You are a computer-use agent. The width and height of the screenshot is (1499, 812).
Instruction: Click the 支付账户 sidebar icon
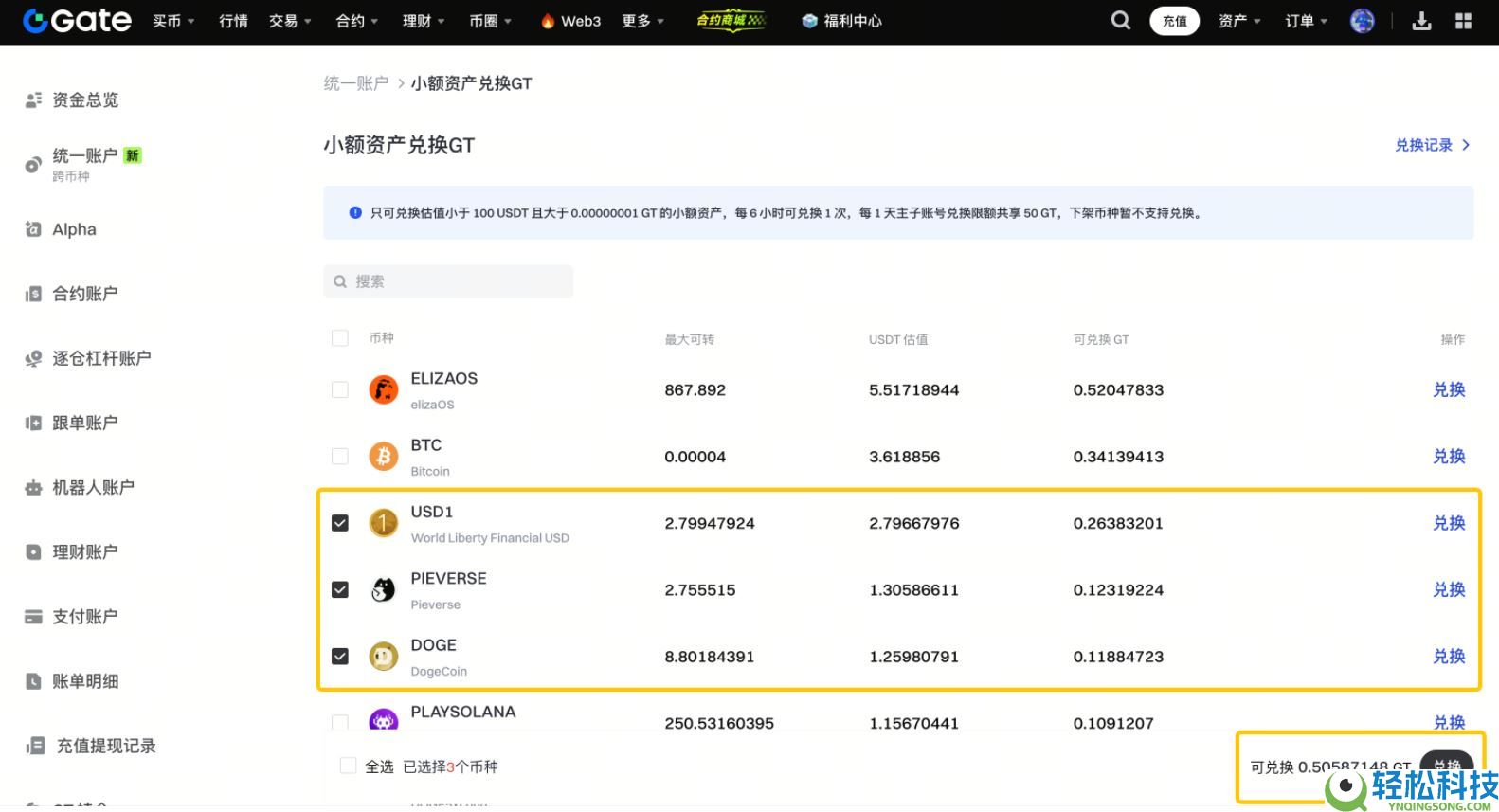(33, 616)
